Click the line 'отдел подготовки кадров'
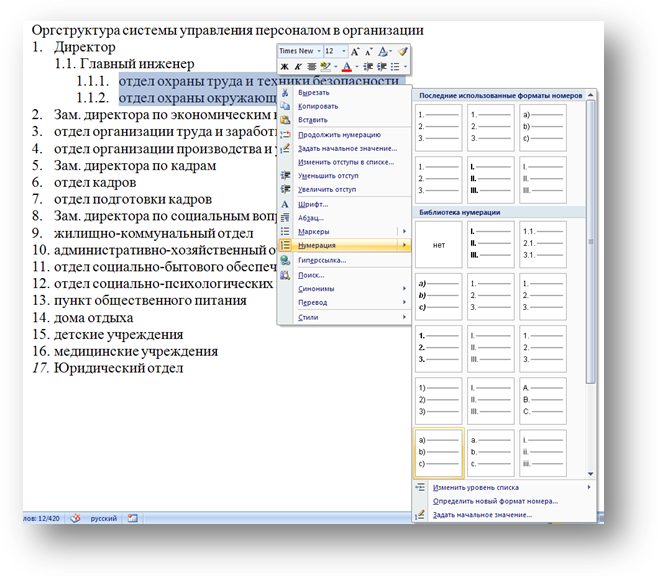658x576 pixels. tap(133, 199)
